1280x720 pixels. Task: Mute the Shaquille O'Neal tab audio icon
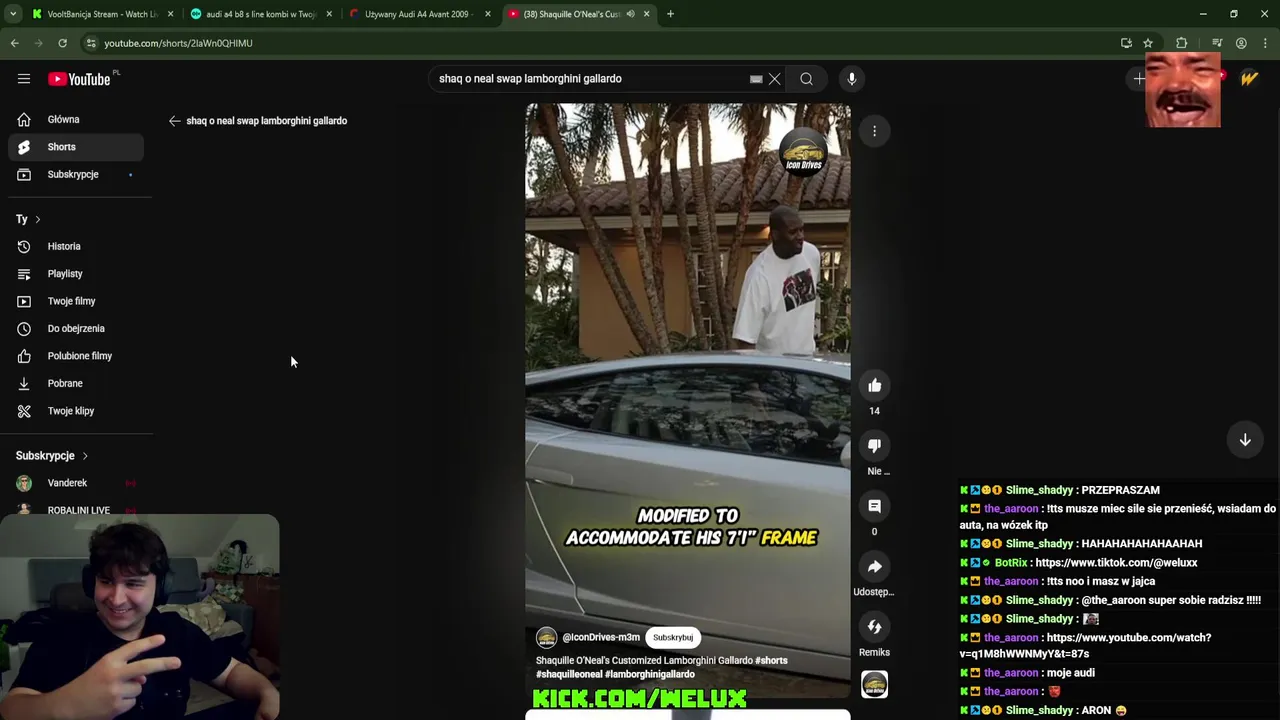[x=630, y=14]
